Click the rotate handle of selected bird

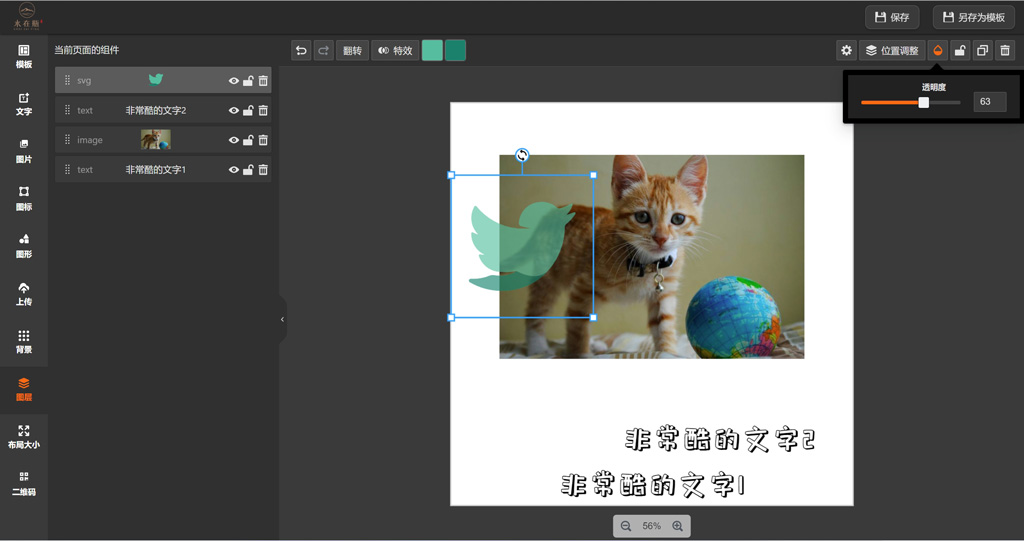click(x=522, y=155)
